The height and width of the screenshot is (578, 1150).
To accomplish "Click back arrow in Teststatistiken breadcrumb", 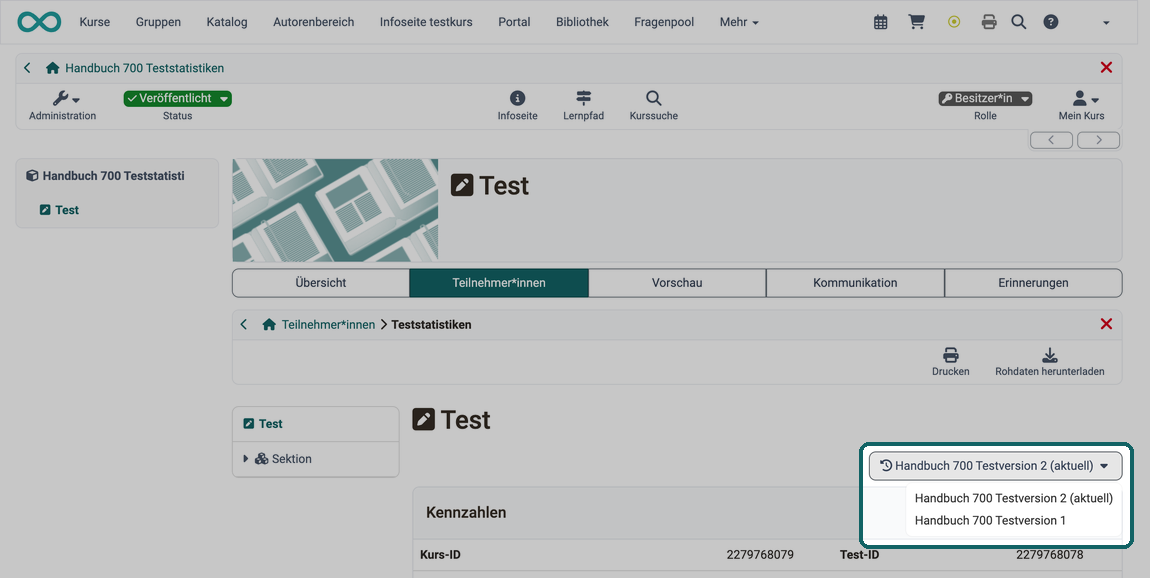I will pyautogui.click(x=244, y=324).
